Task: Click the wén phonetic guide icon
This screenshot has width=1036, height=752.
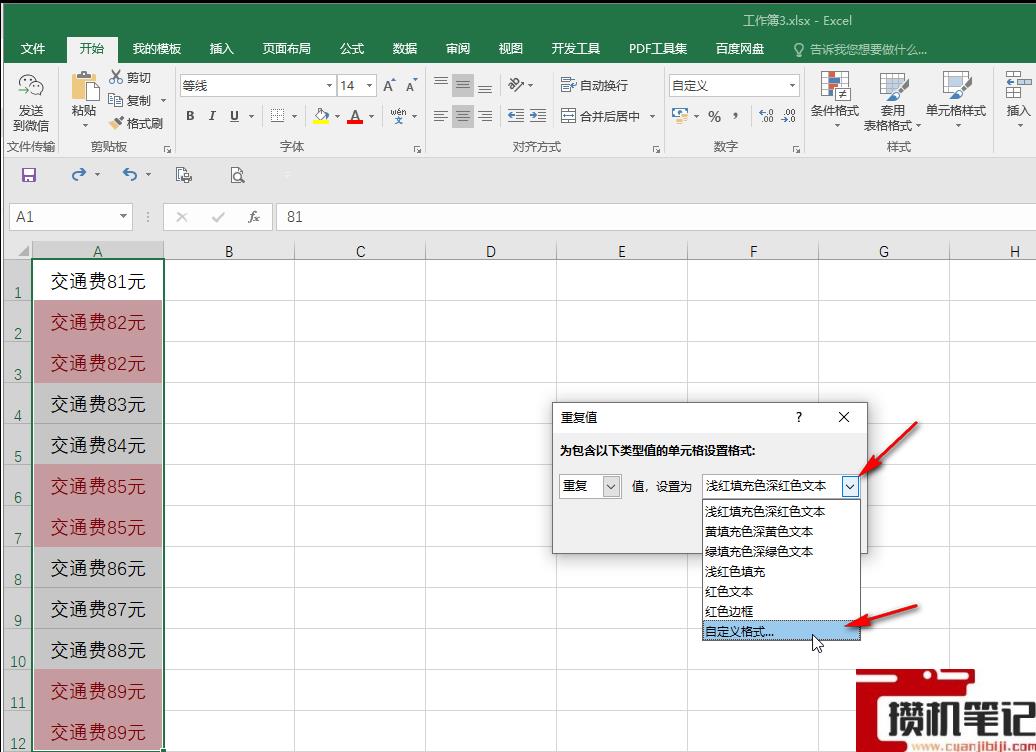Action: click(x=398, y=116)
